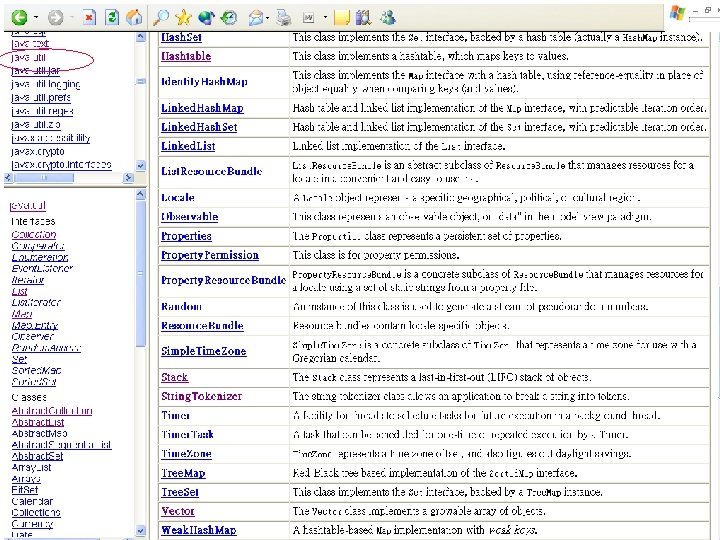
Task: Open Calendar in the Classes list
Action: point(32,501)
